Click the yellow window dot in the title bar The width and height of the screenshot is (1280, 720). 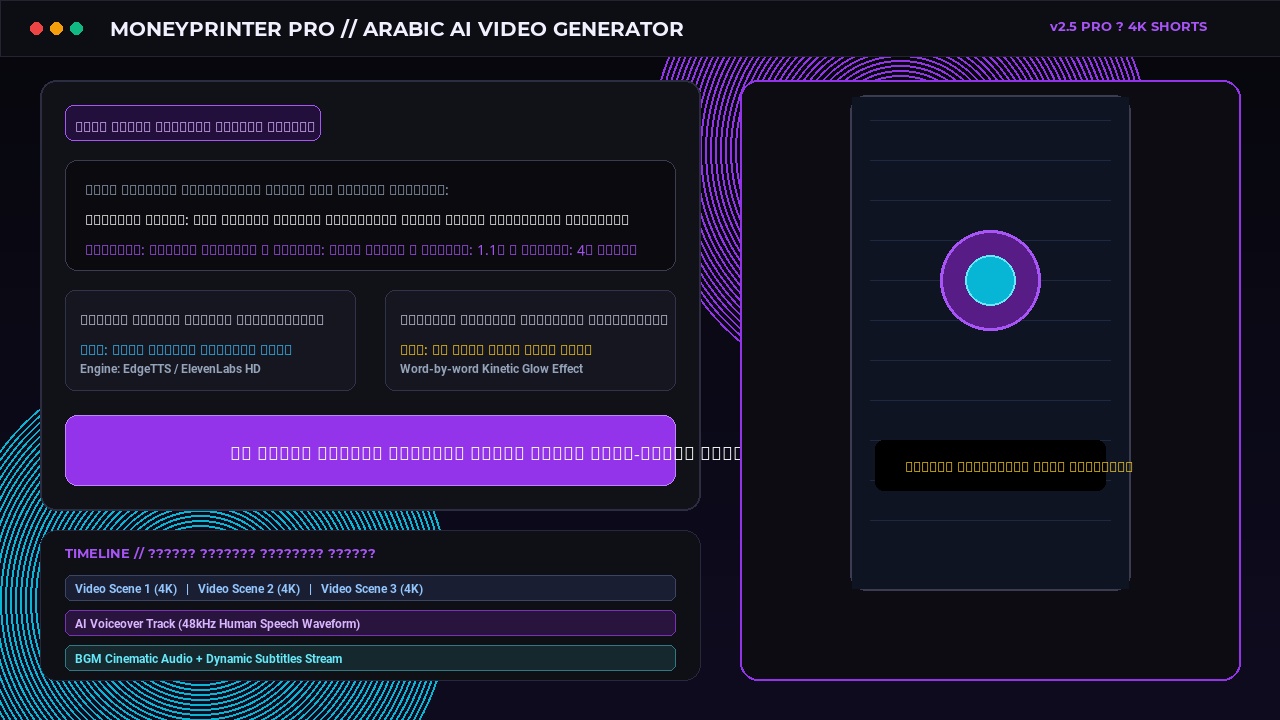(57, 29)
